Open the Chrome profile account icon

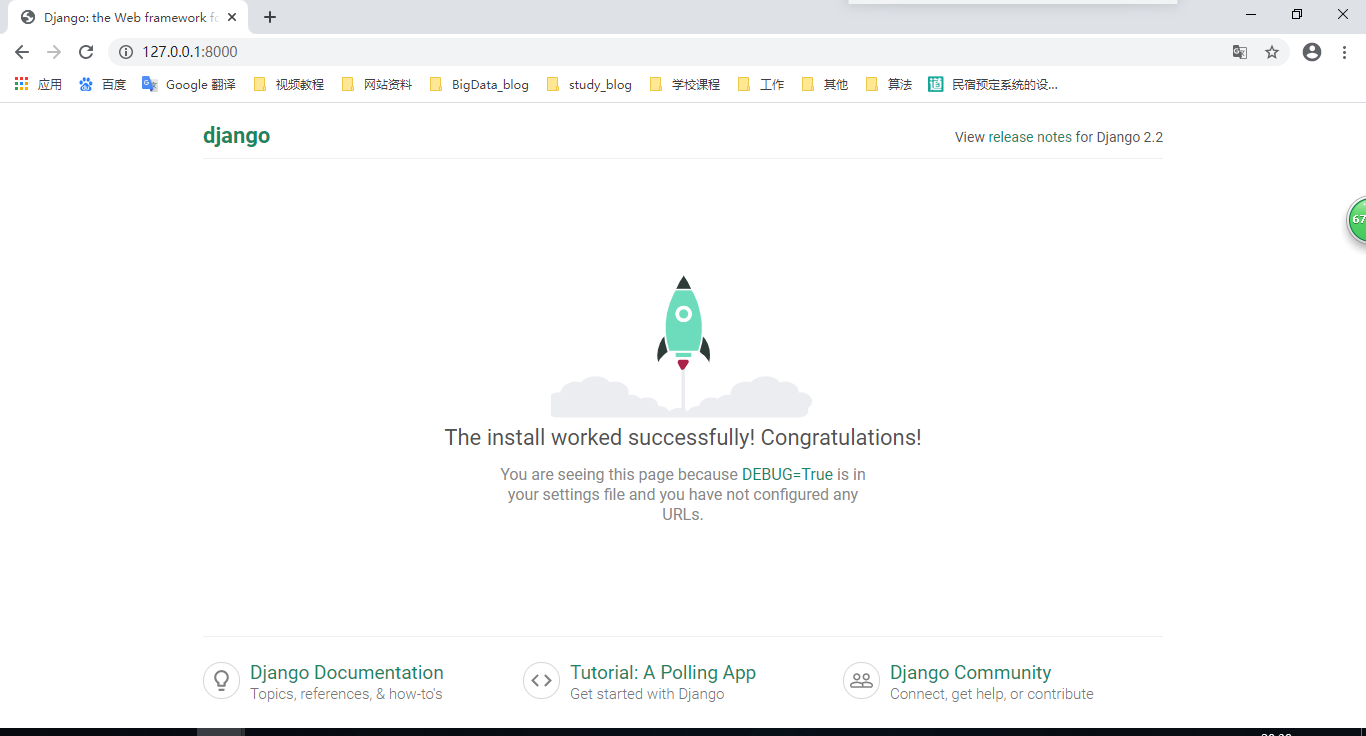(1312, 52)
